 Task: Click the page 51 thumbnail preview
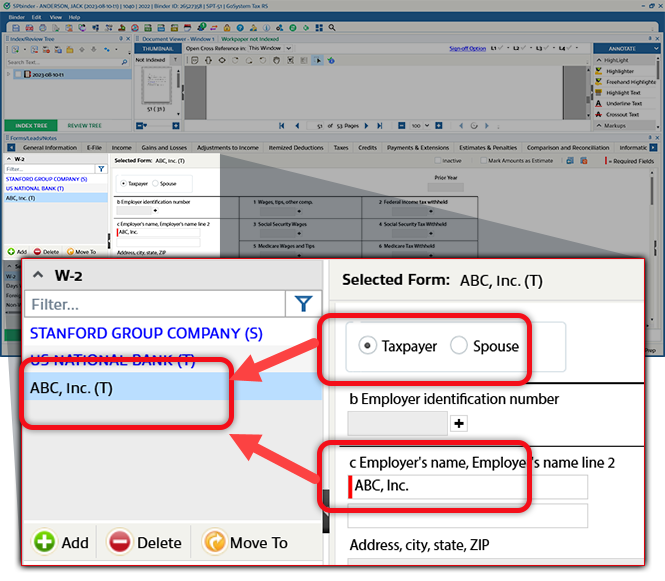point(156,85)
